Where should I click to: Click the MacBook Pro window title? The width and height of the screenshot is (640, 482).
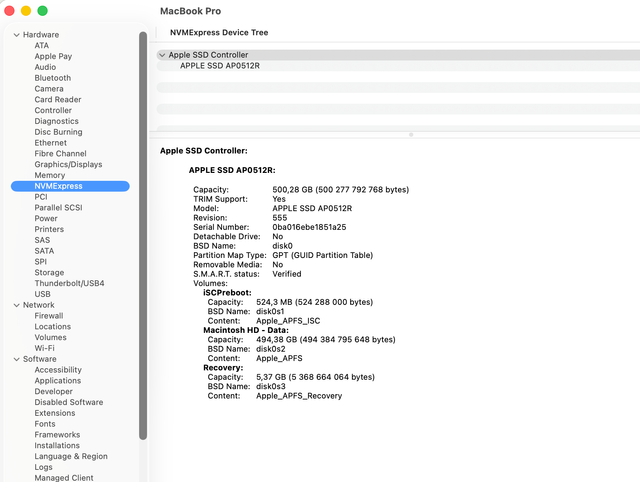tap(190, 11)
